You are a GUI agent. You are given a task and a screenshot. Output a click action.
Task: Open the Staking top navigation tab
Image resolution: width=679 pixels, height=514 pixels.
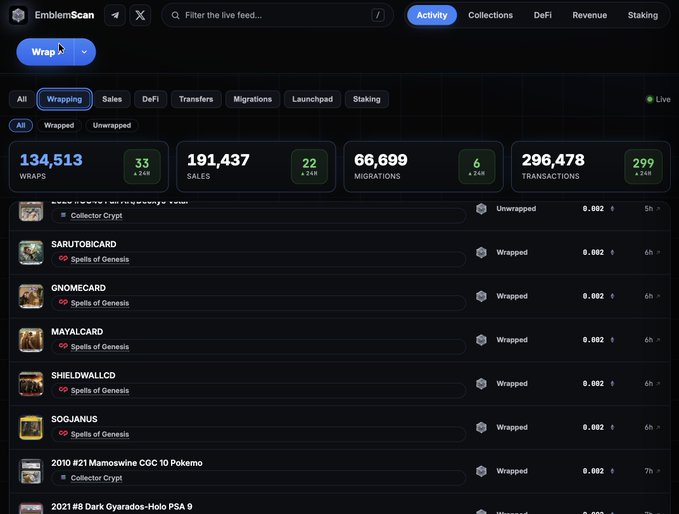pyautogui.click(x=643, y=15)
